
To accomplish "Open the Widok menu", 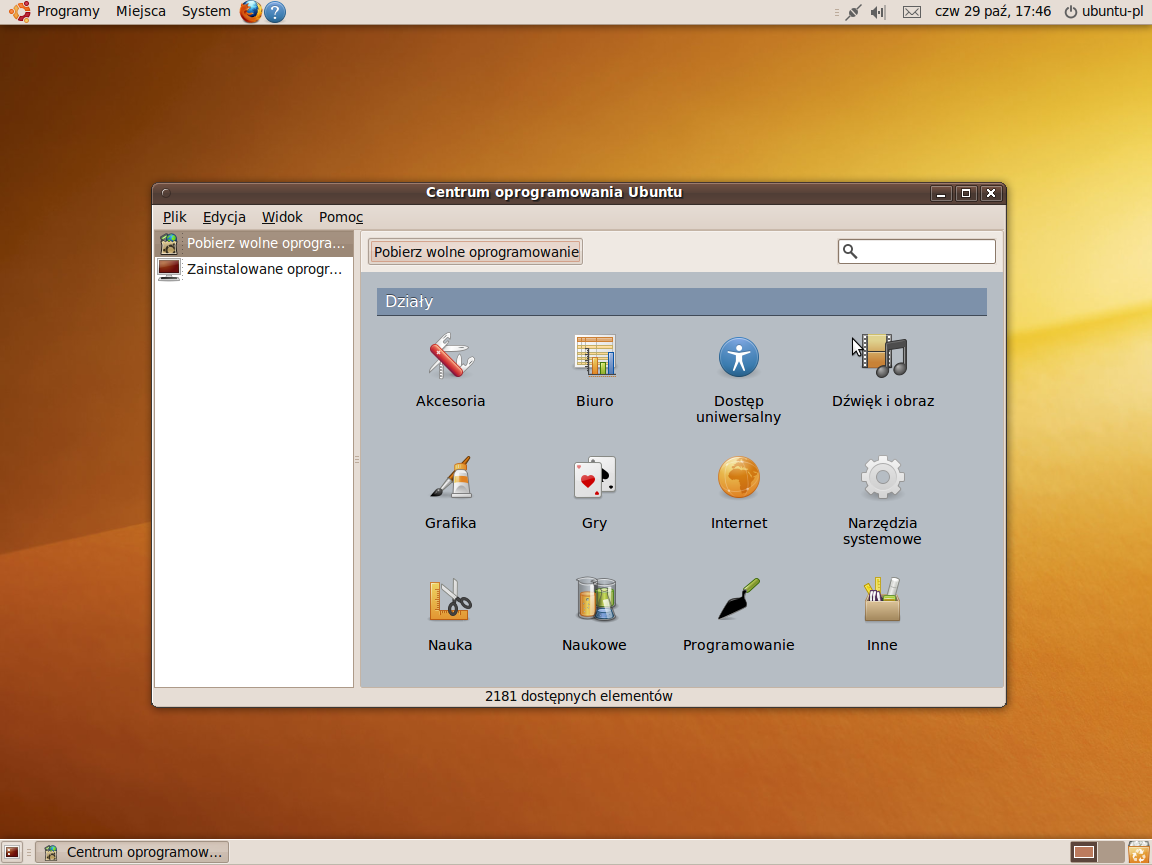I will (x=282, y=217).
